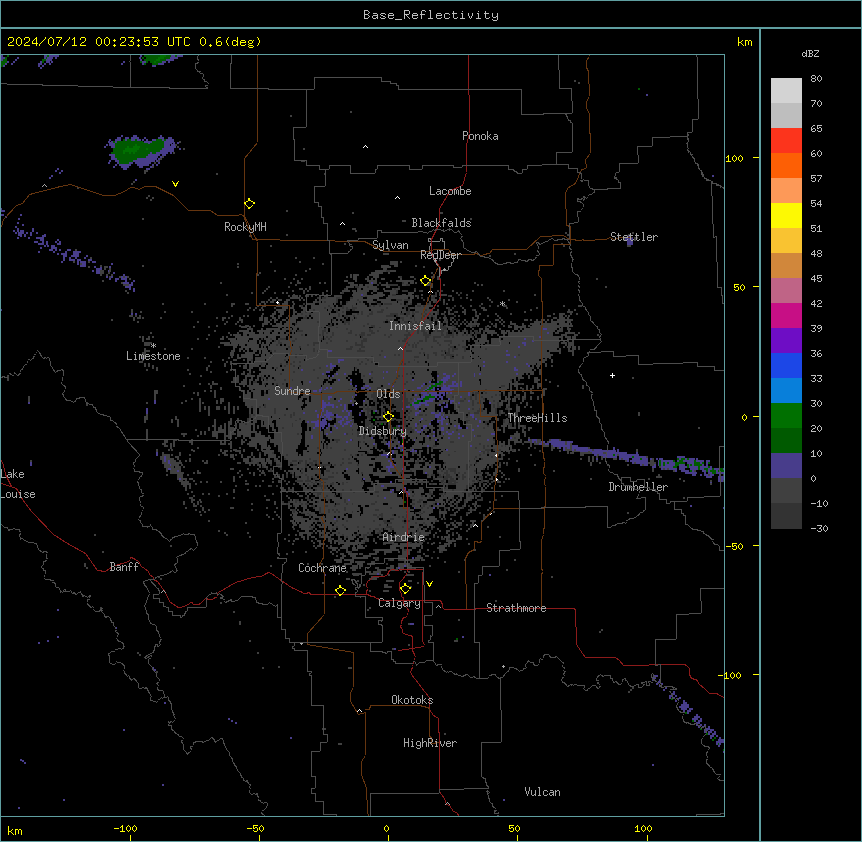Click the yellow marker above Calgary label
This screenshot has height=842, width=862.
pos(405,589)
